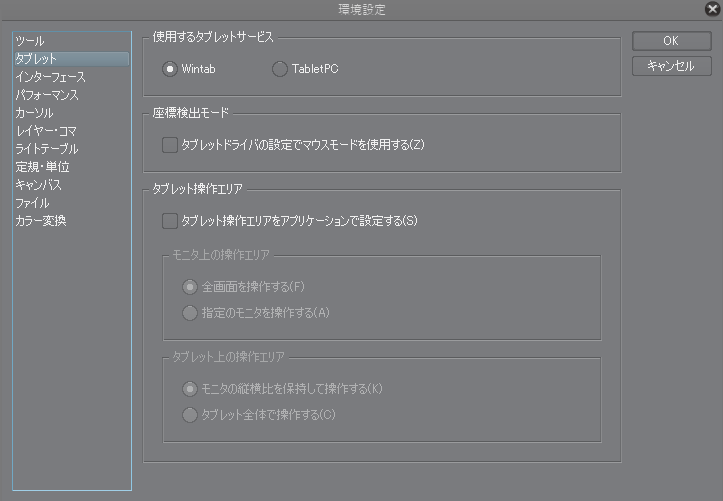Open the 定規・単位 category
The height and width of the screenshot is (501, 723).
point(71,167)
